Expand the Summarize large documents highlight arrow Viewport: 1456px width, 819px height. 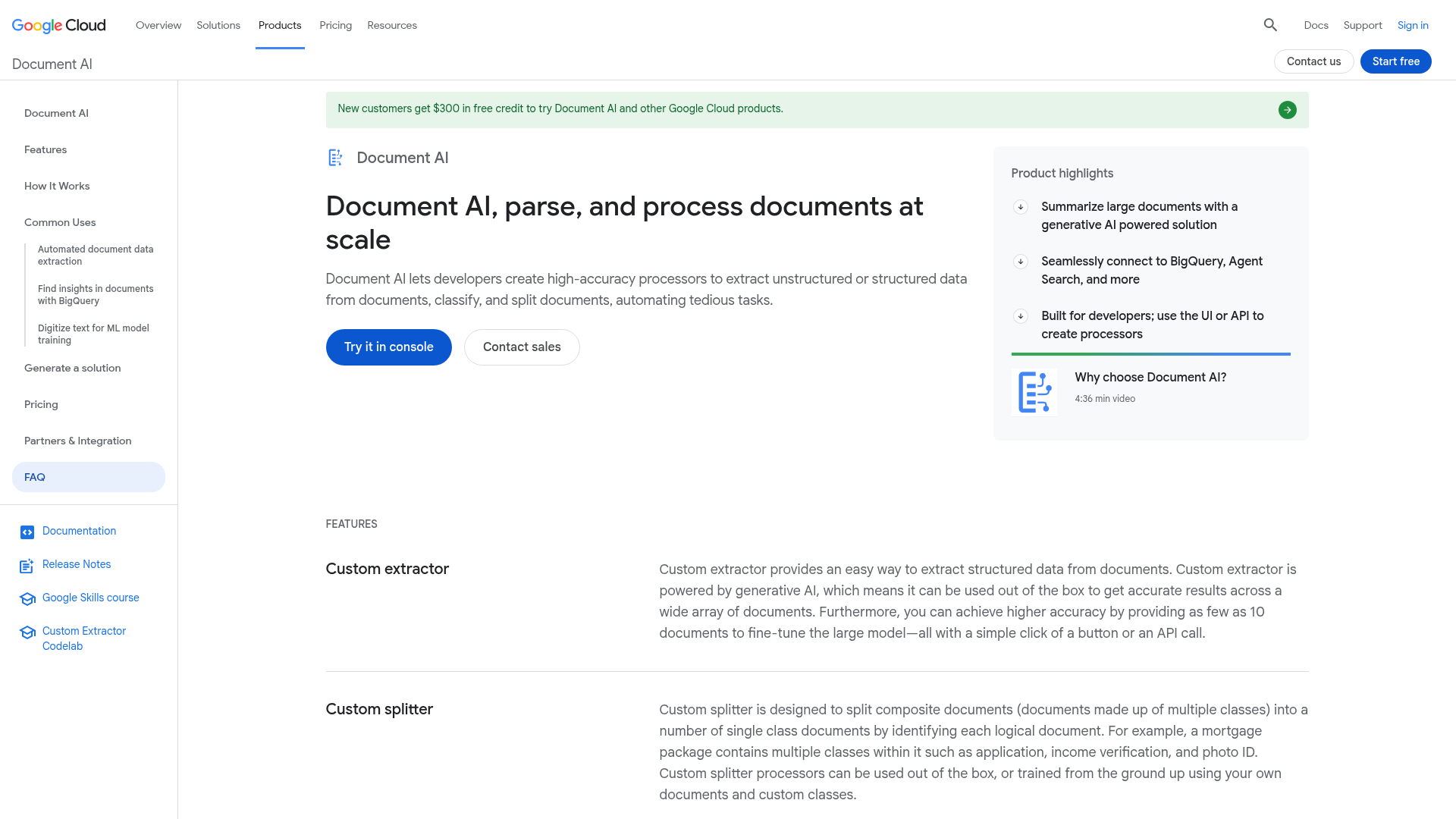pyautogui.click(x=1020, y=207)
